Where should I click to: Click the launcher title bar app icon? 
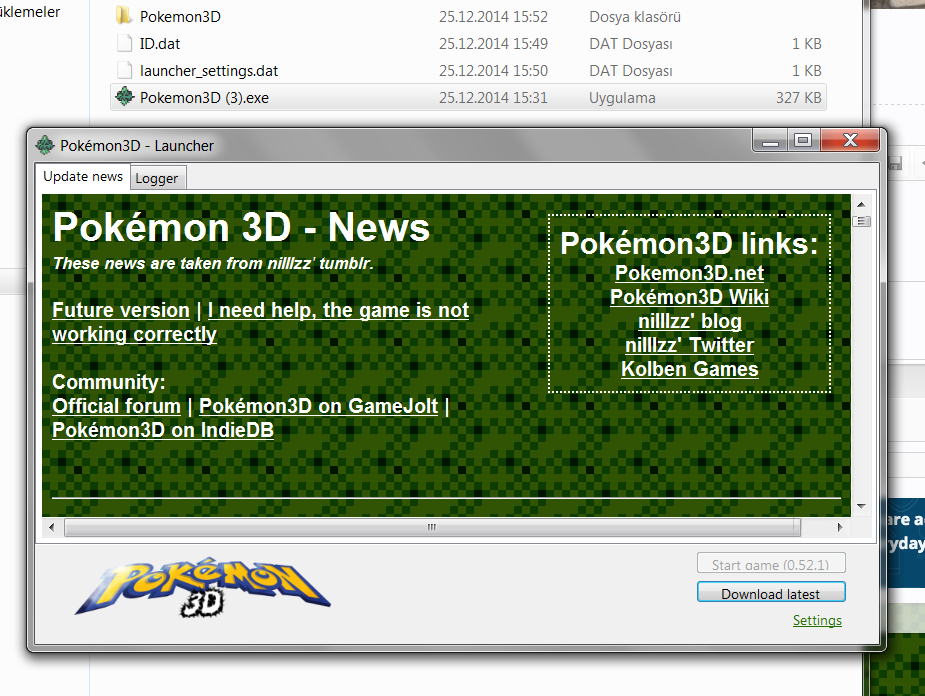click(45, 145)
